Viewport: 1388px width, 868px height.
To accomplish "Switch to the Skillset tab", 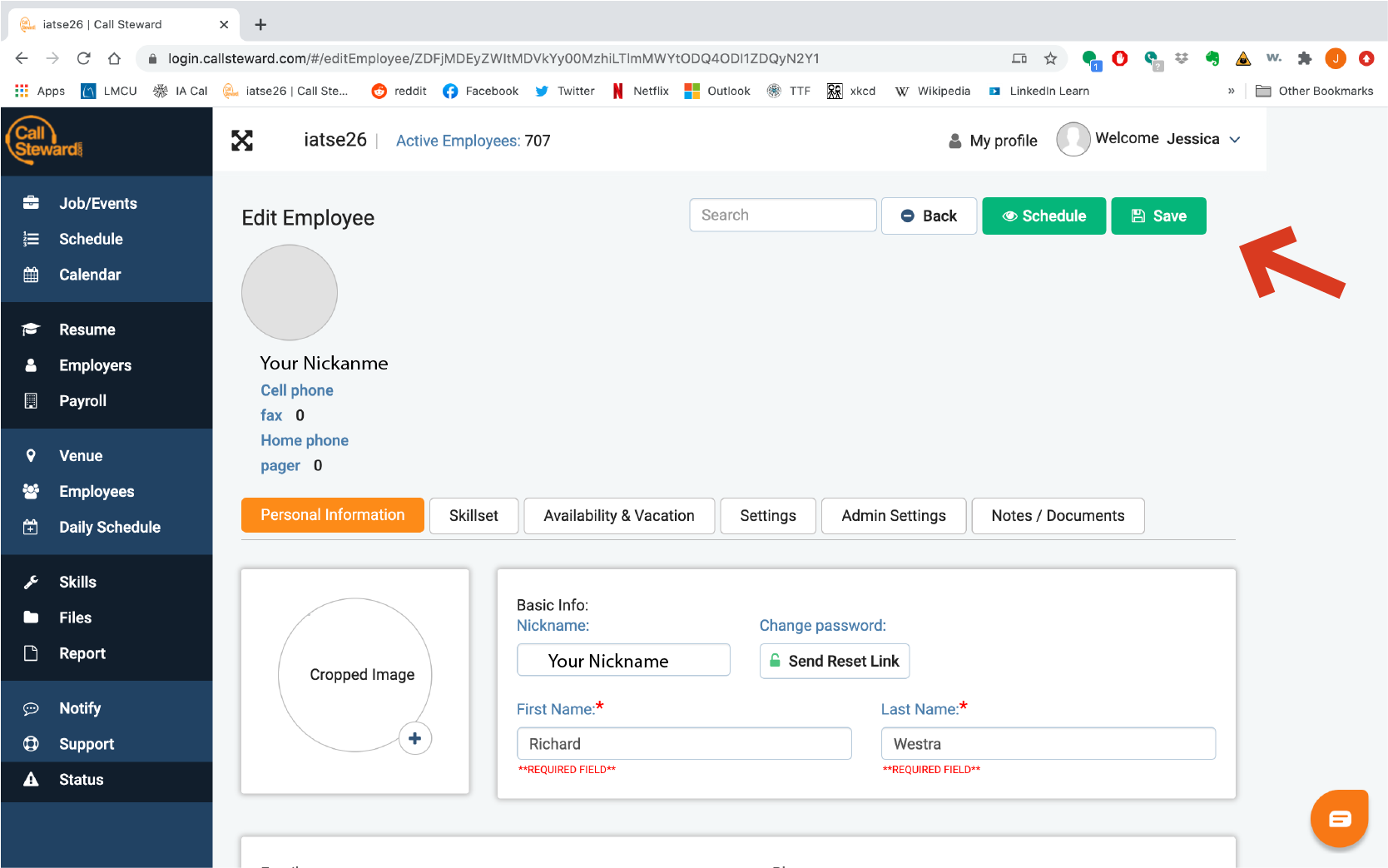I will coord(473,516).
